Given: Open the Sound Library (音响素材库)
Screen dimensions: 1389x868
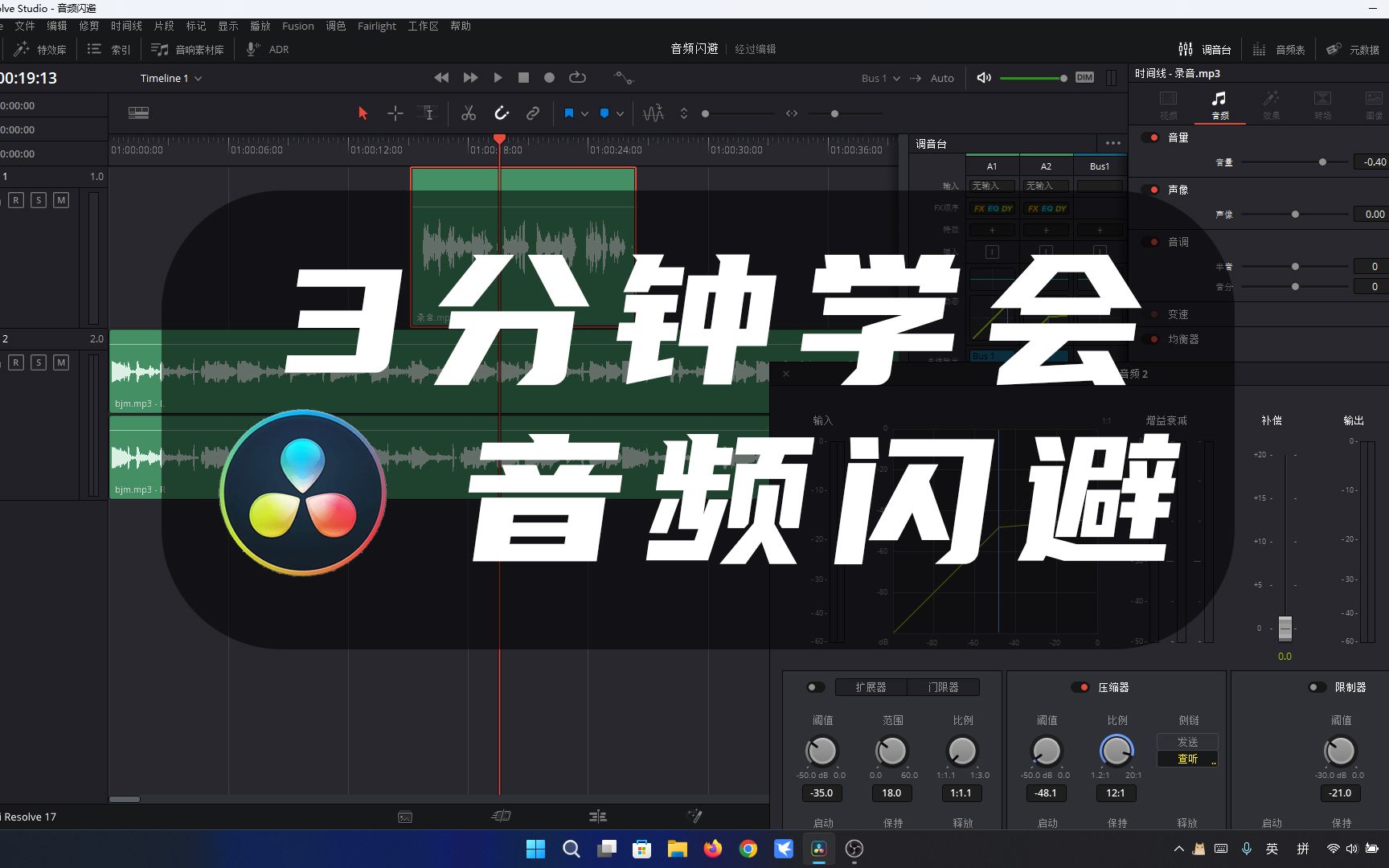Looking at the screenshot, I should (x=187, y=49).
